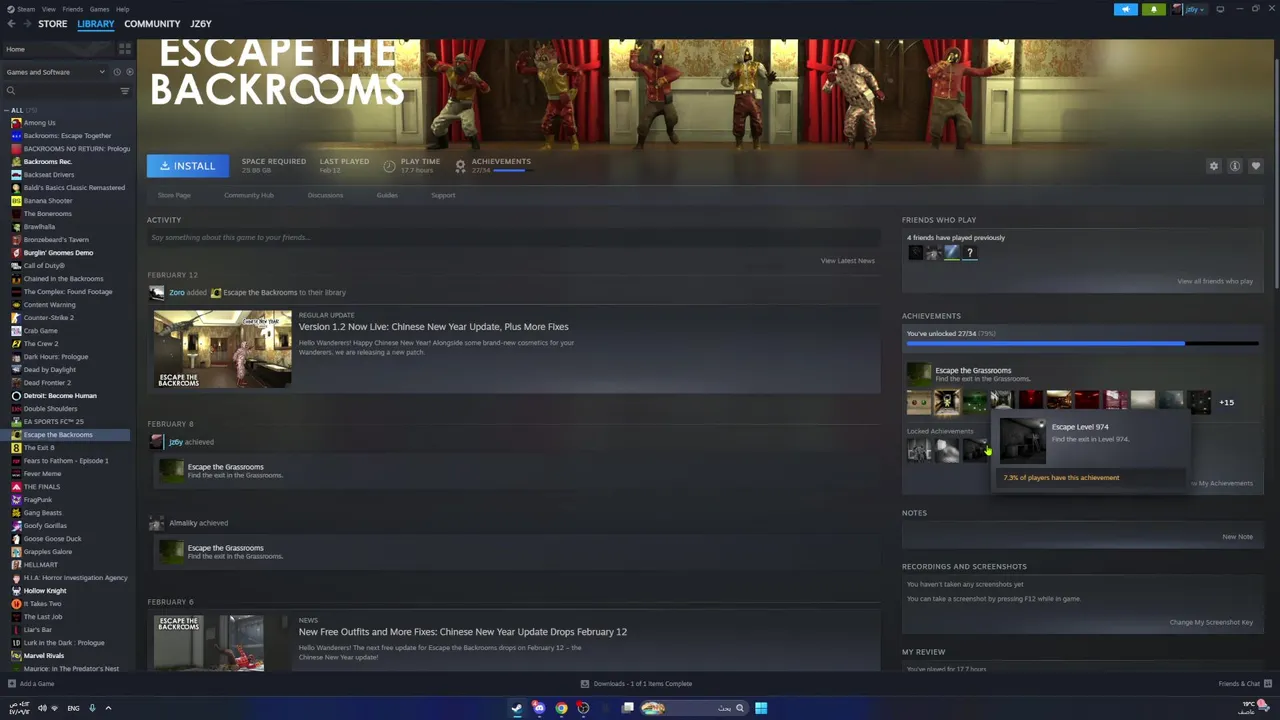
Task: Show hidden system tray icons chevron
Action: click(x=108, y=708)
